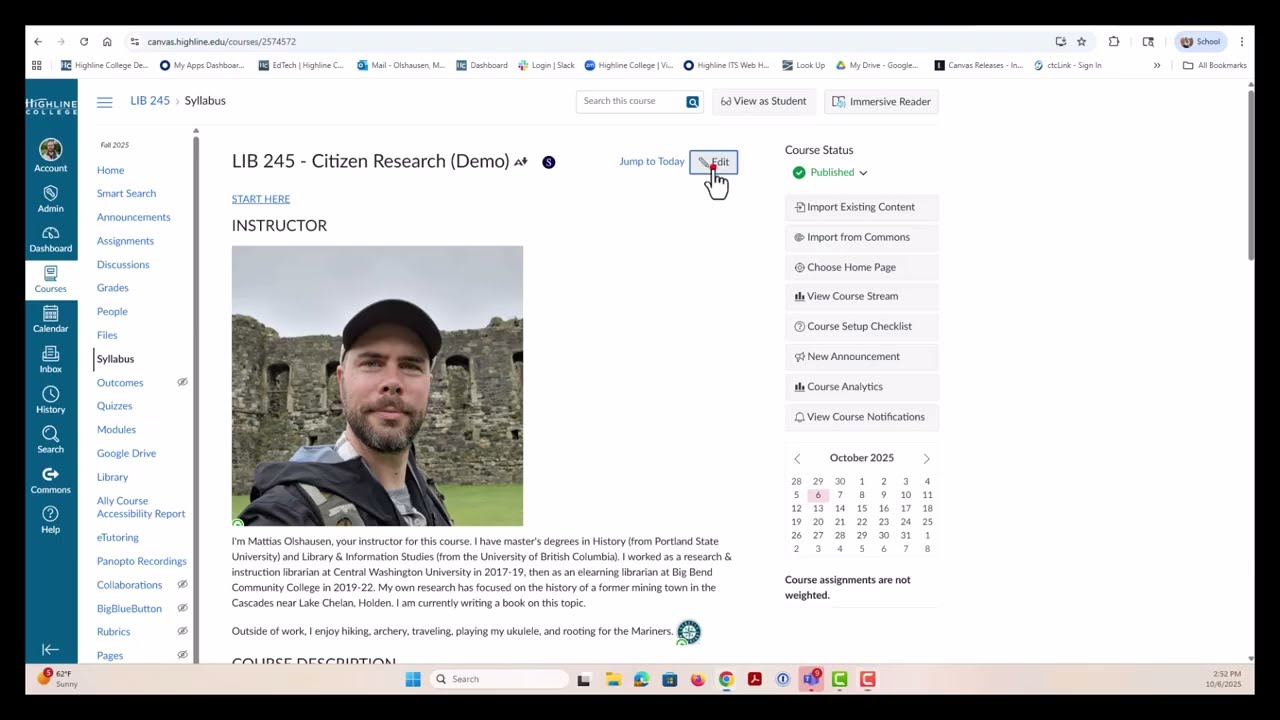Select October 6 in mini calendar
This screenshot has width=1280, height=720.
[818, 495]
